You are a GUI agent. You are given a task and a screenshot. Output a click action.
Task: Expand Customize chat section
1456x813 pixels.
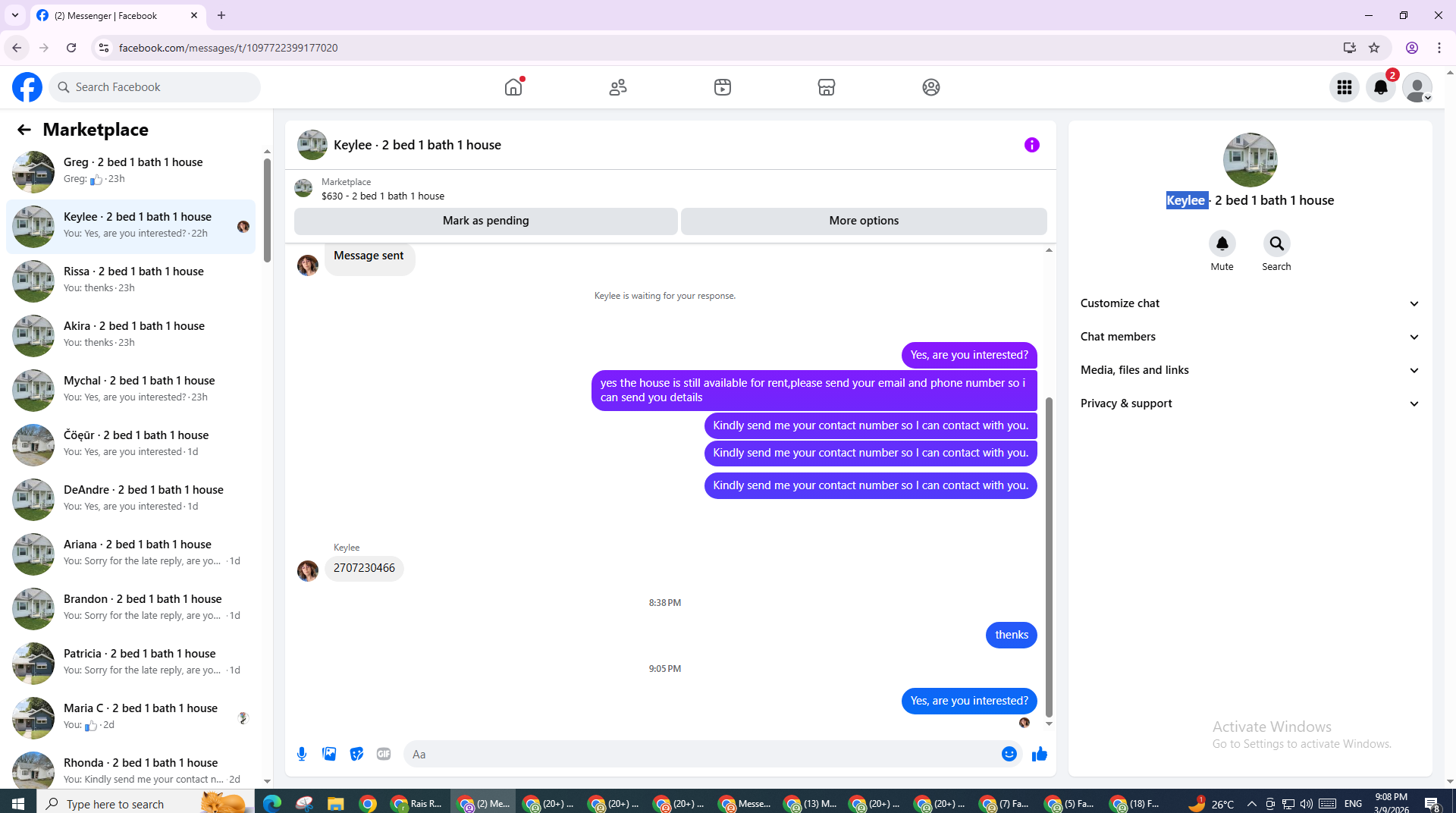(x=1250, y=303)
